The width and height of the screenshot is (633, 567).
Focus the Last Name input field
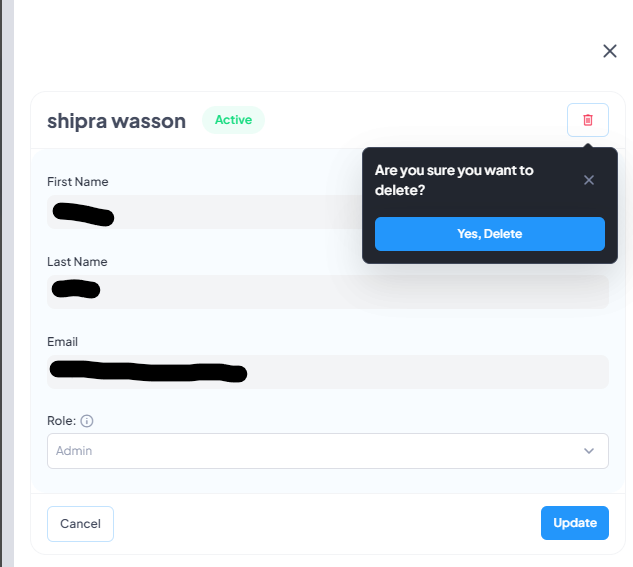point(328,292)
